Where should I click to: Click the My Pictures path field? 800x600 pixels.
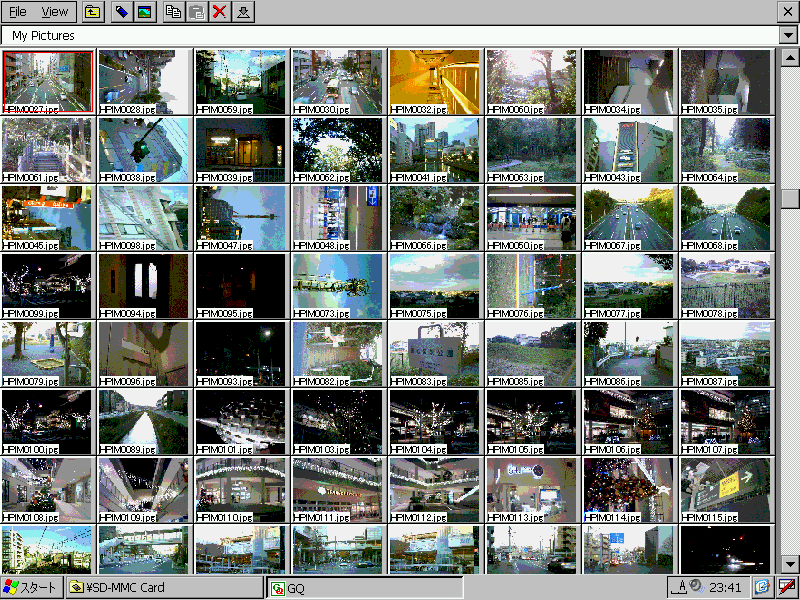point(390,36)
